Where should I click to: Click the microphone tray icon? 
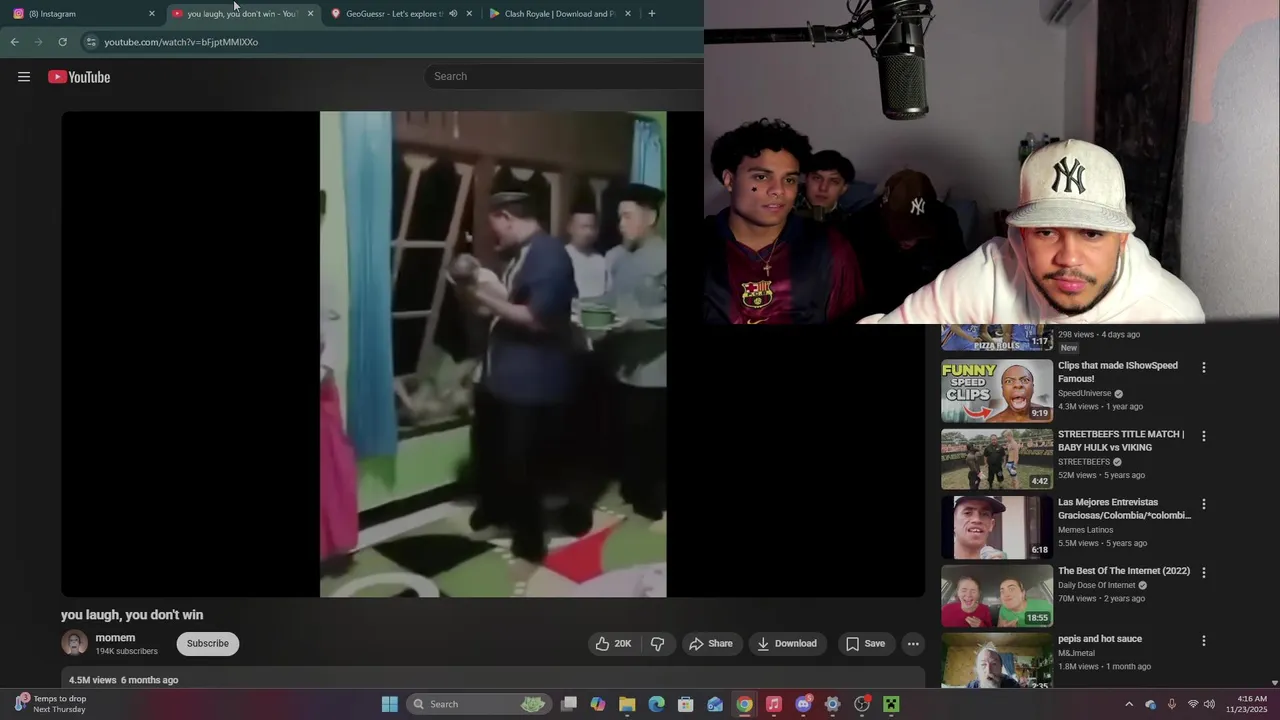pos(1172,704)
